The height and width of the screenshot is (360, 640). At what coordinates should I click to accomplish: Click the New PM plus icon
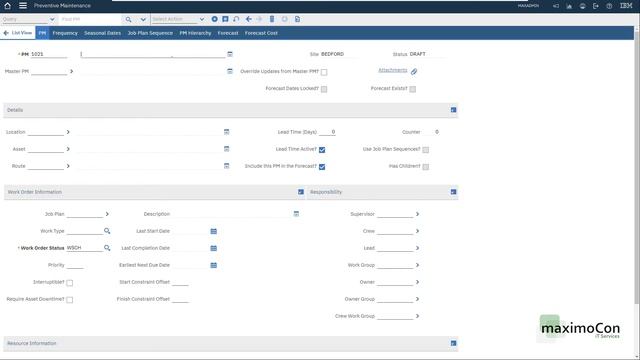pos(214,19)
